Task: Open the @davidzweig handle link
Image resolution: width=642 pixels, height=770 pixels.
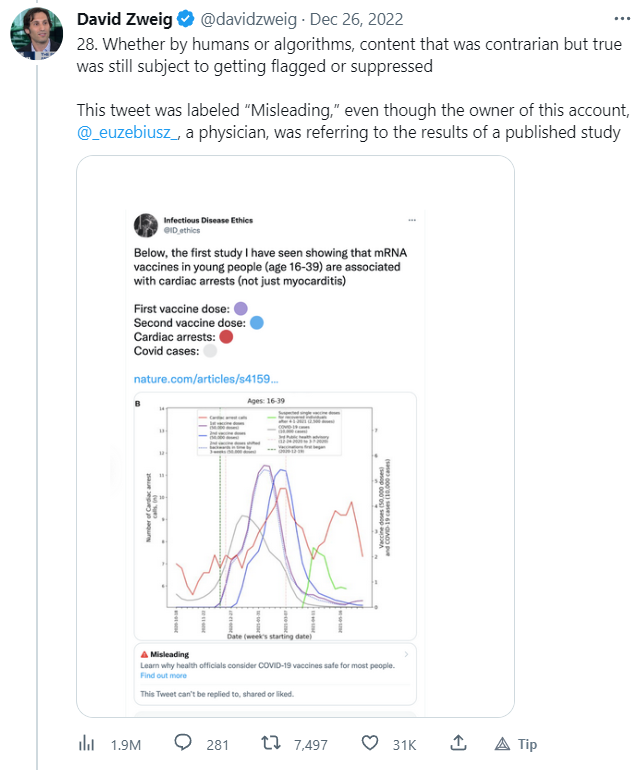Action: coord(243,20)
